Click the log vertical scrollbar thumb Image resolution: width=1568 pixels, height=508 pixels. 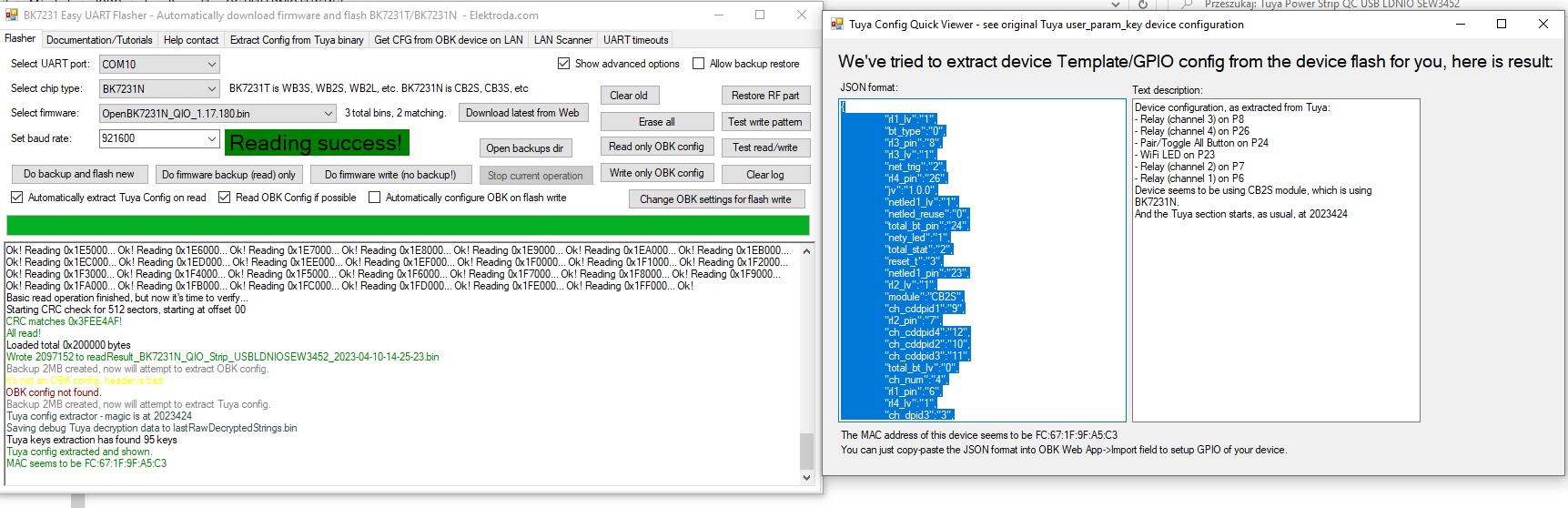[806, 451]
